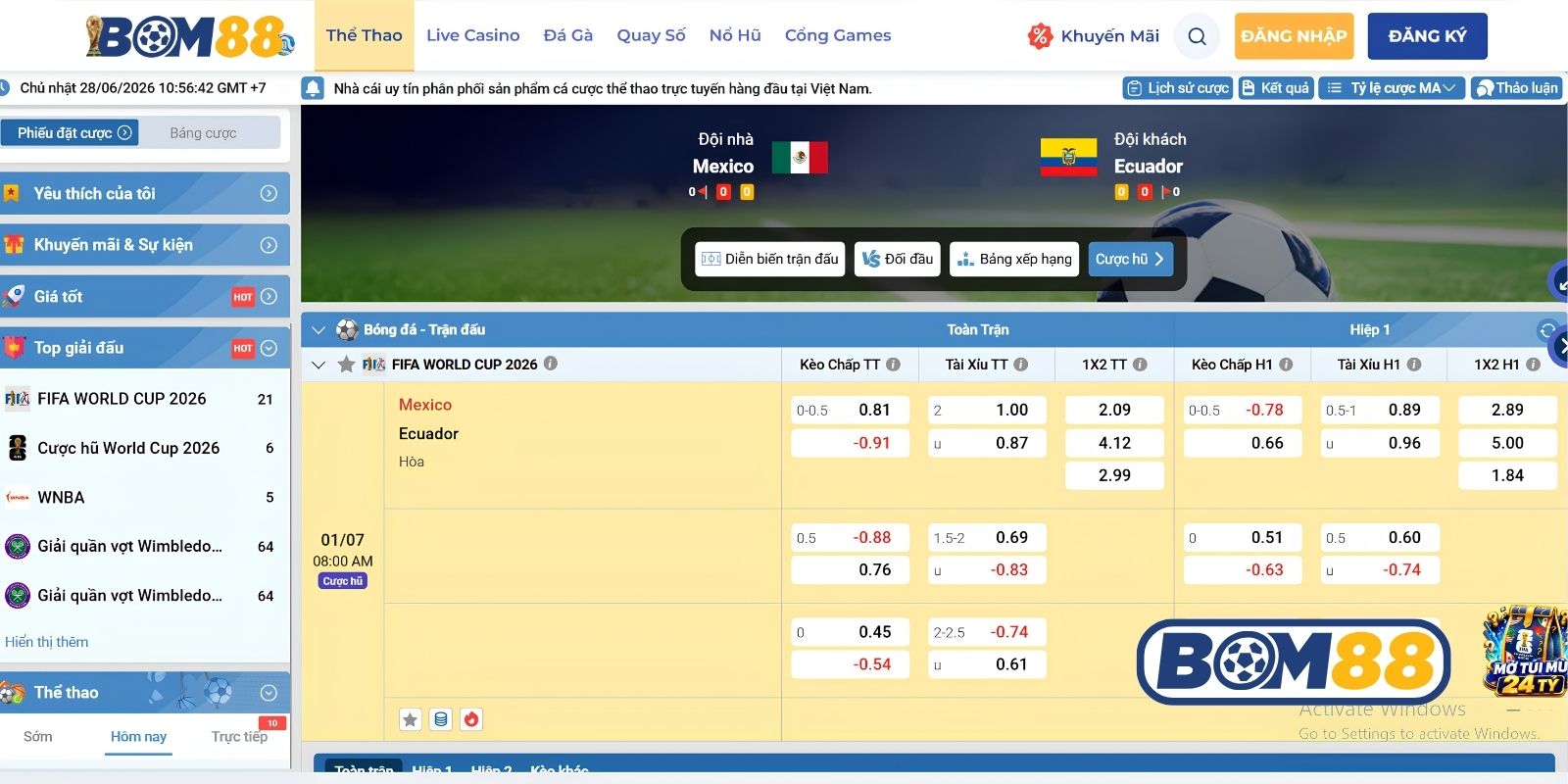The image size is (1568, 784).
Task: Open the search magnifier icon
Action: 1197,36
